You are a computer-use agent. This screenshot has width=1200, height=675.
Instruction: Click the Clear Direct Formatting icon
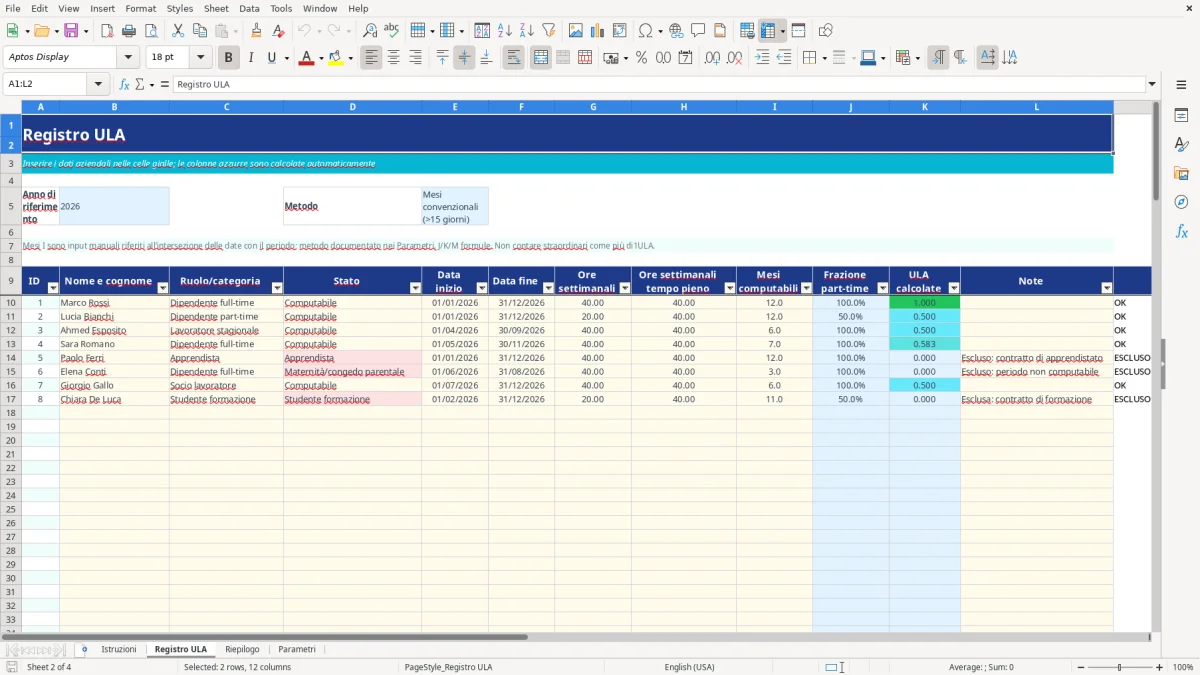(x=278, y=31)
